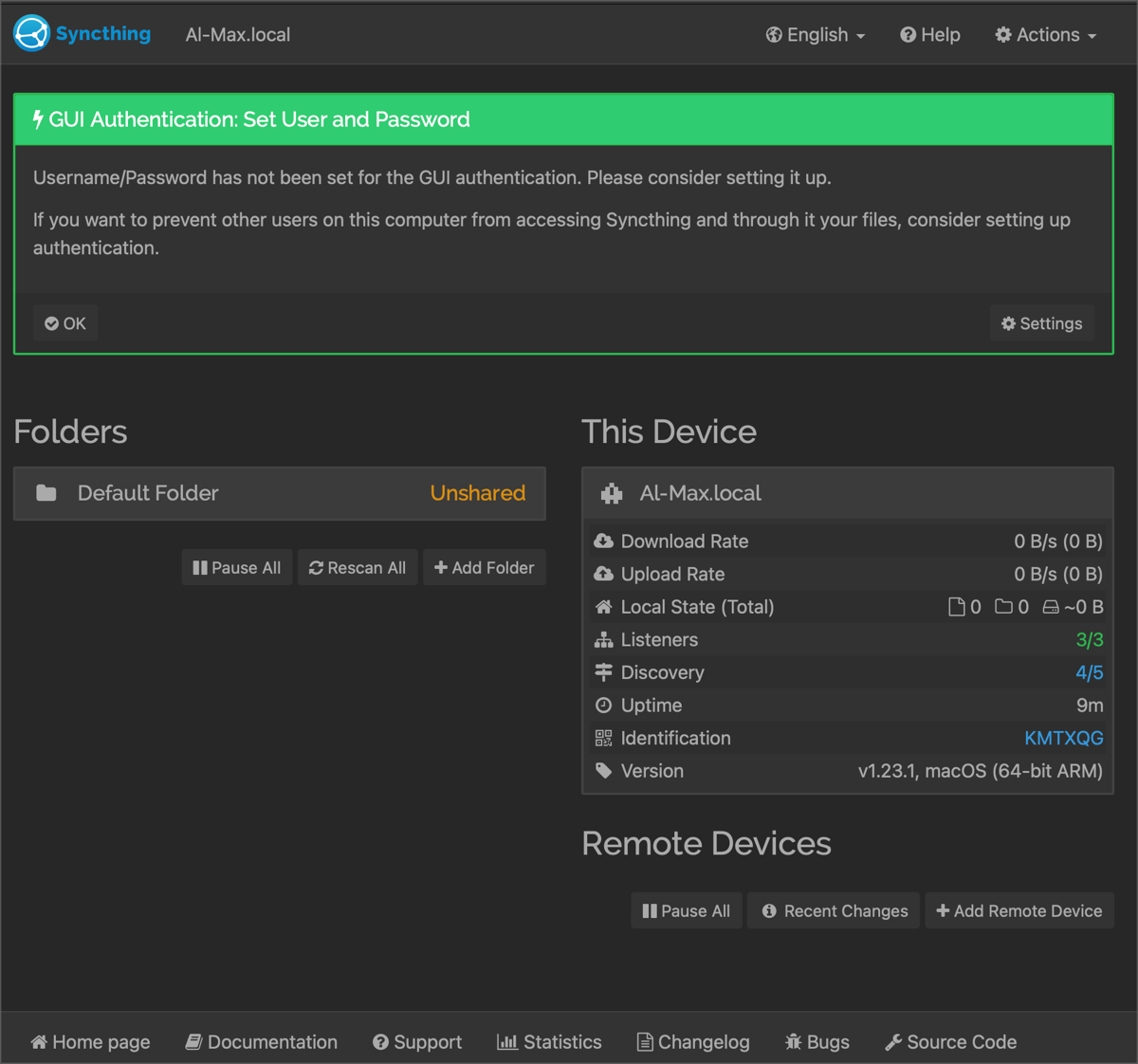Open the Documentation footer link
Image resolution: width=1138 pixels, height=1064 pixels.
coord(262,1042)
